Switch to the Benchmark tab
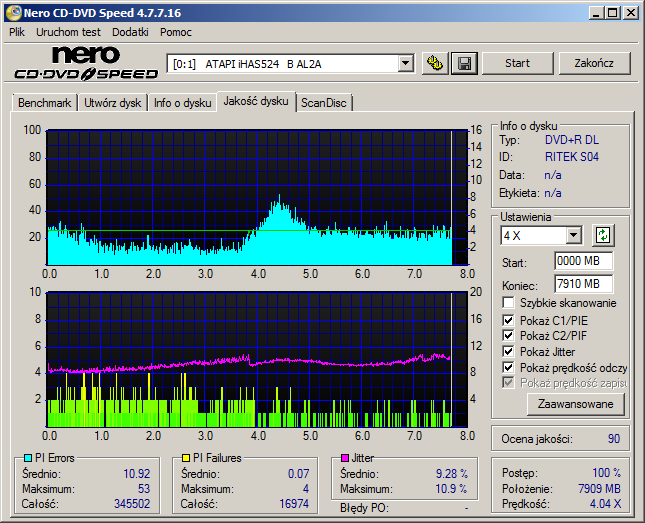The image size is (645, 523). pos(44,103)
